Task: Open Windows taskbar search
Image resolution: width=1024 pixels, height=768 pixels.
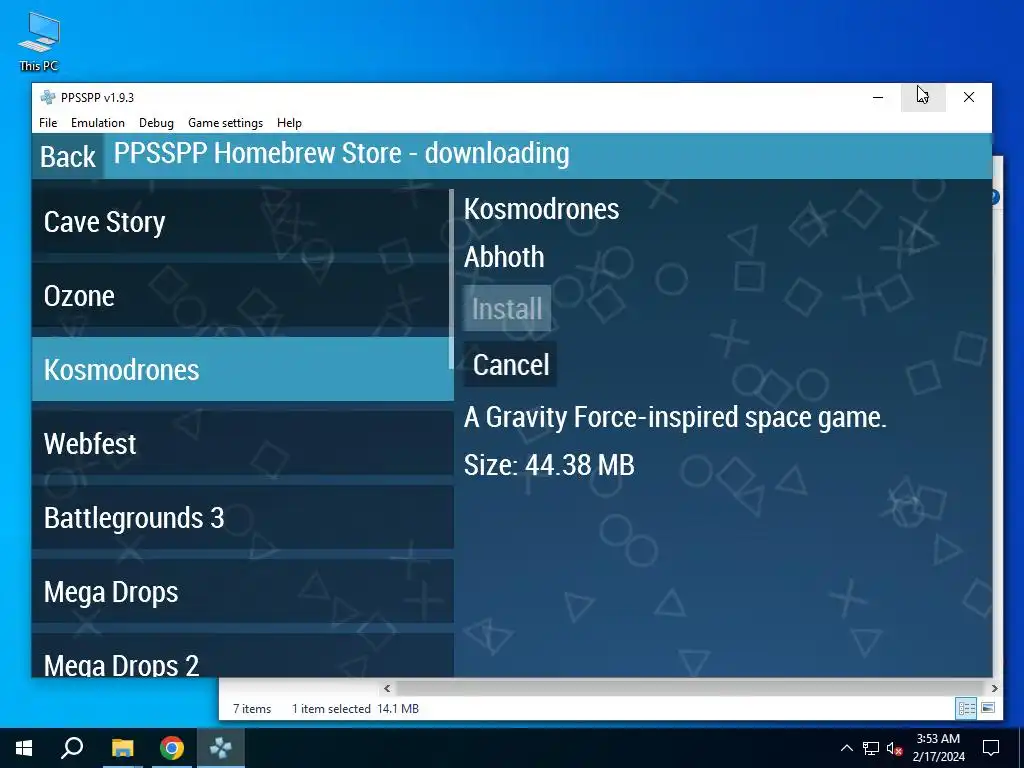Action: pos(72,748)
